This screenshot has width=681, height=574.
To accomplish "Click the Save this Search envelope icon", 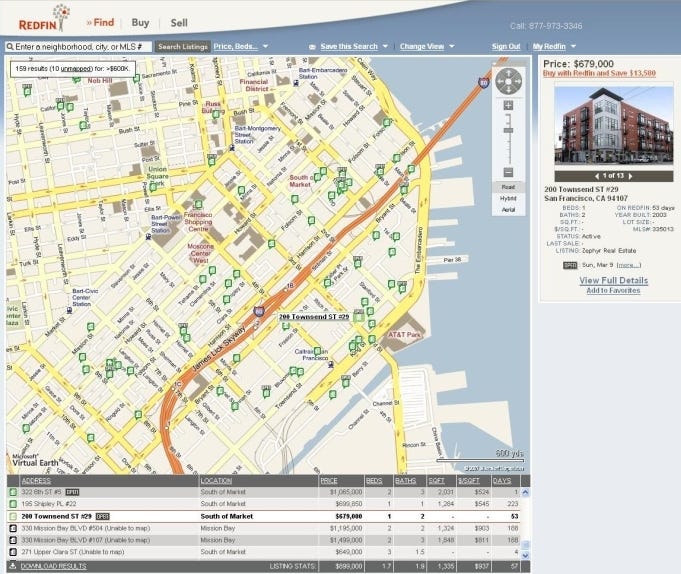I will 312,46.
